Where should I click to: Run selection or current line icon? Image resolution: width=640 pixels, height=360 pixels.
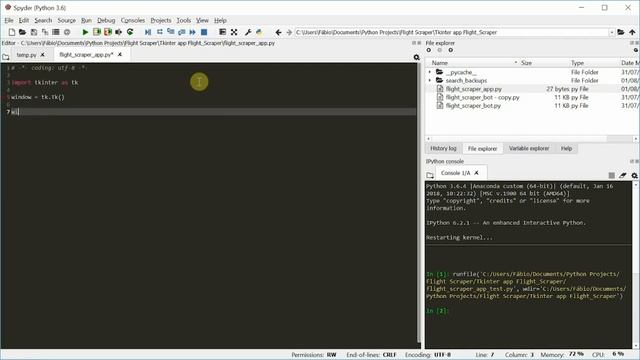[x=119, y=32]
